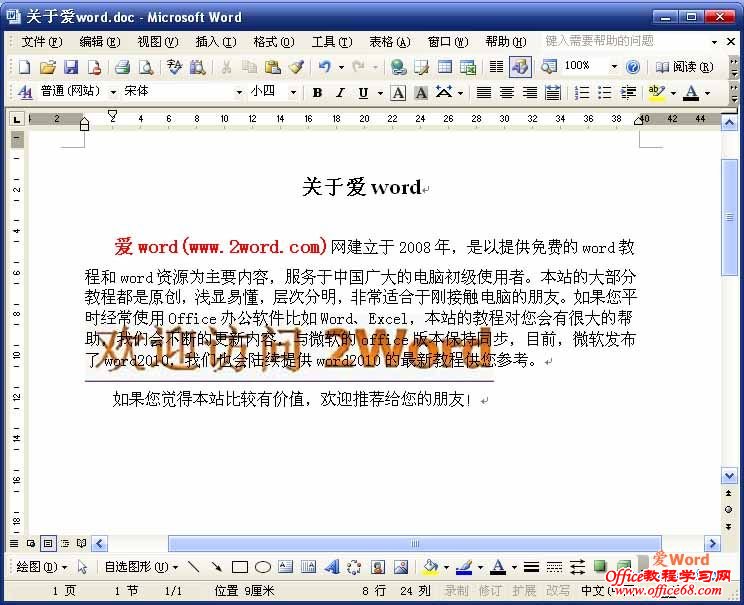
Task: Toggle bold formatting
Action: tap(317, 93)
